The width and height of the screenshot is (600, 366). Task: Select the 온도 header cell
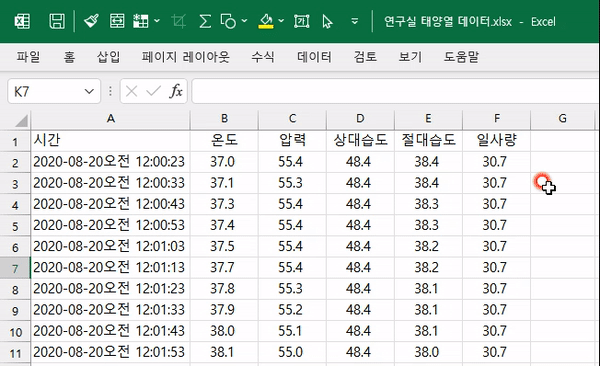pos(224,141)
